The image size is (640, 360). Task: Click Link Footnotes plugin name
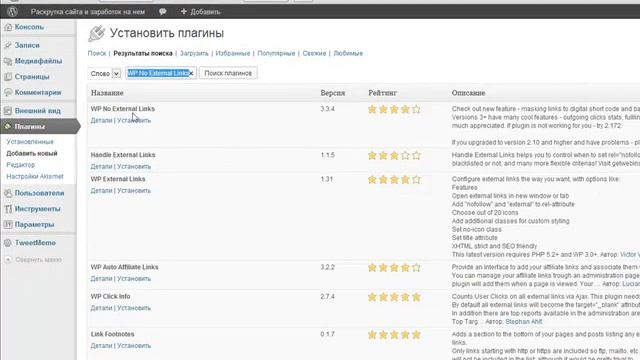click(x=112, y=334)
